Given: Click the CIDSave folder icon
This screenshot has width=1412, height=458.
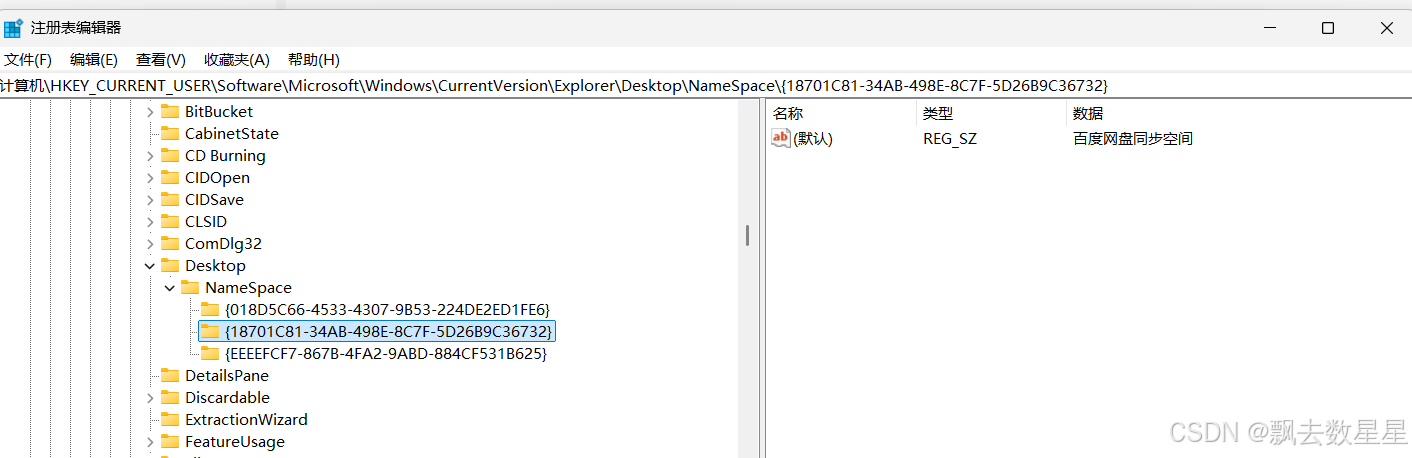Looking at the screenshot, I should 170,200.
